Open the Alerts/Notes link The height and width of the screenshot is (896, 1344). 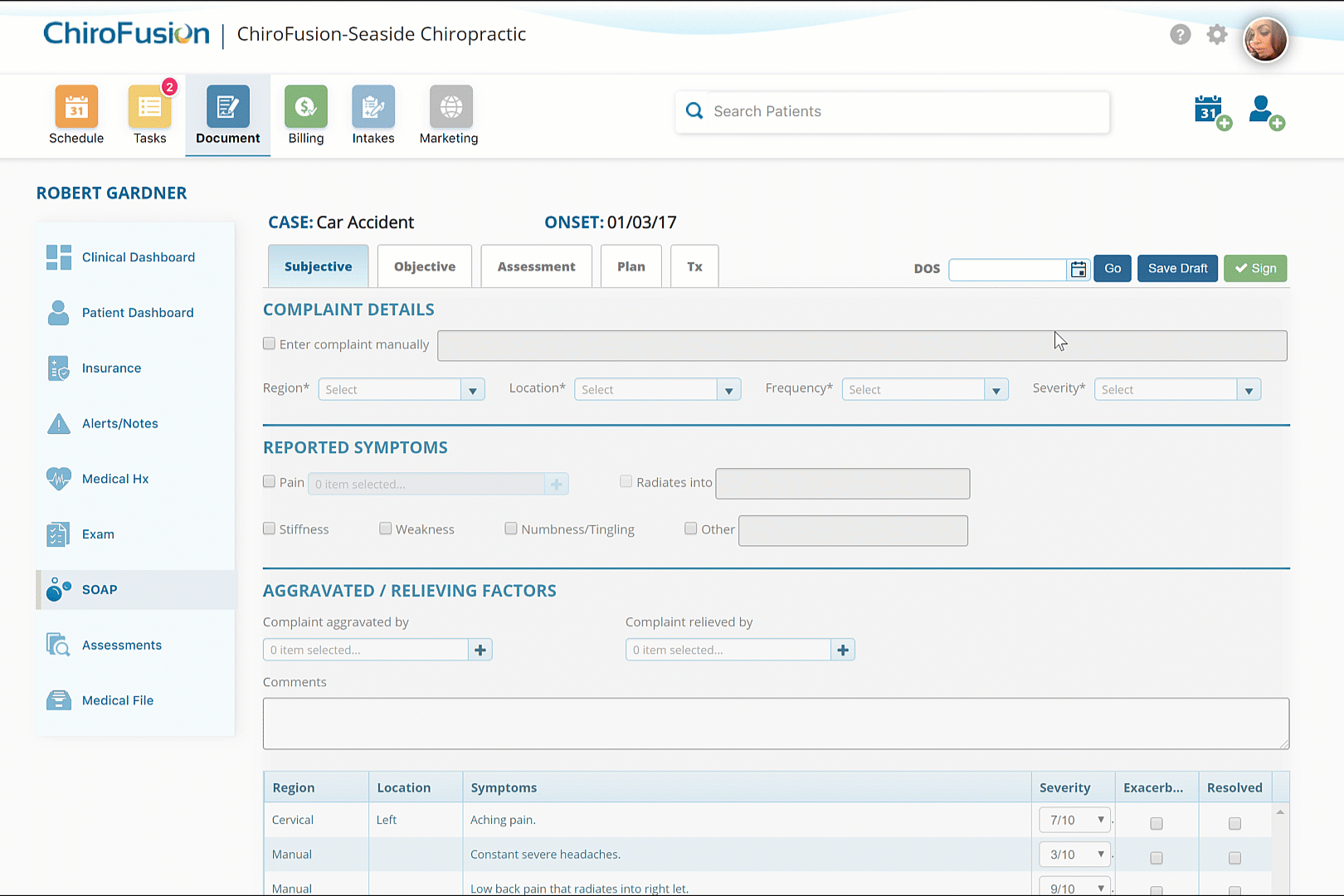point(120,424)
